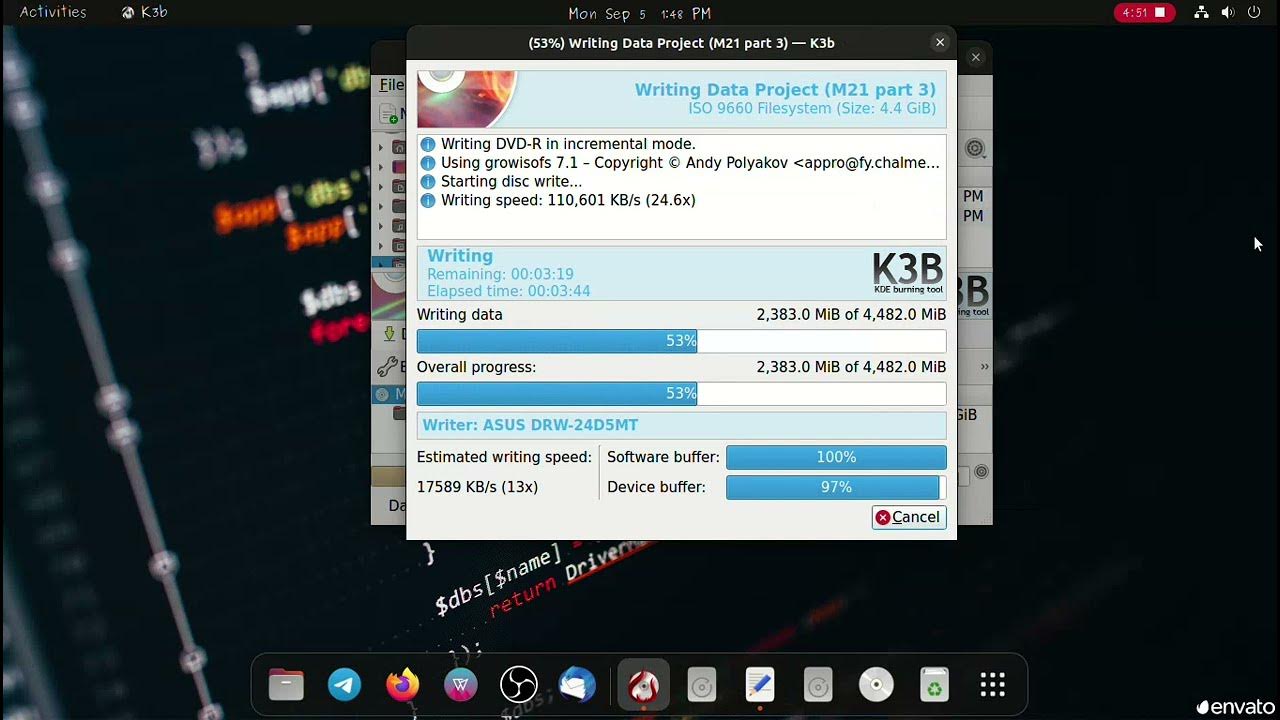Screen dimensions: 1280x720
Task: Switch to K3b red flame icon in dock
Action: point(643,685)
